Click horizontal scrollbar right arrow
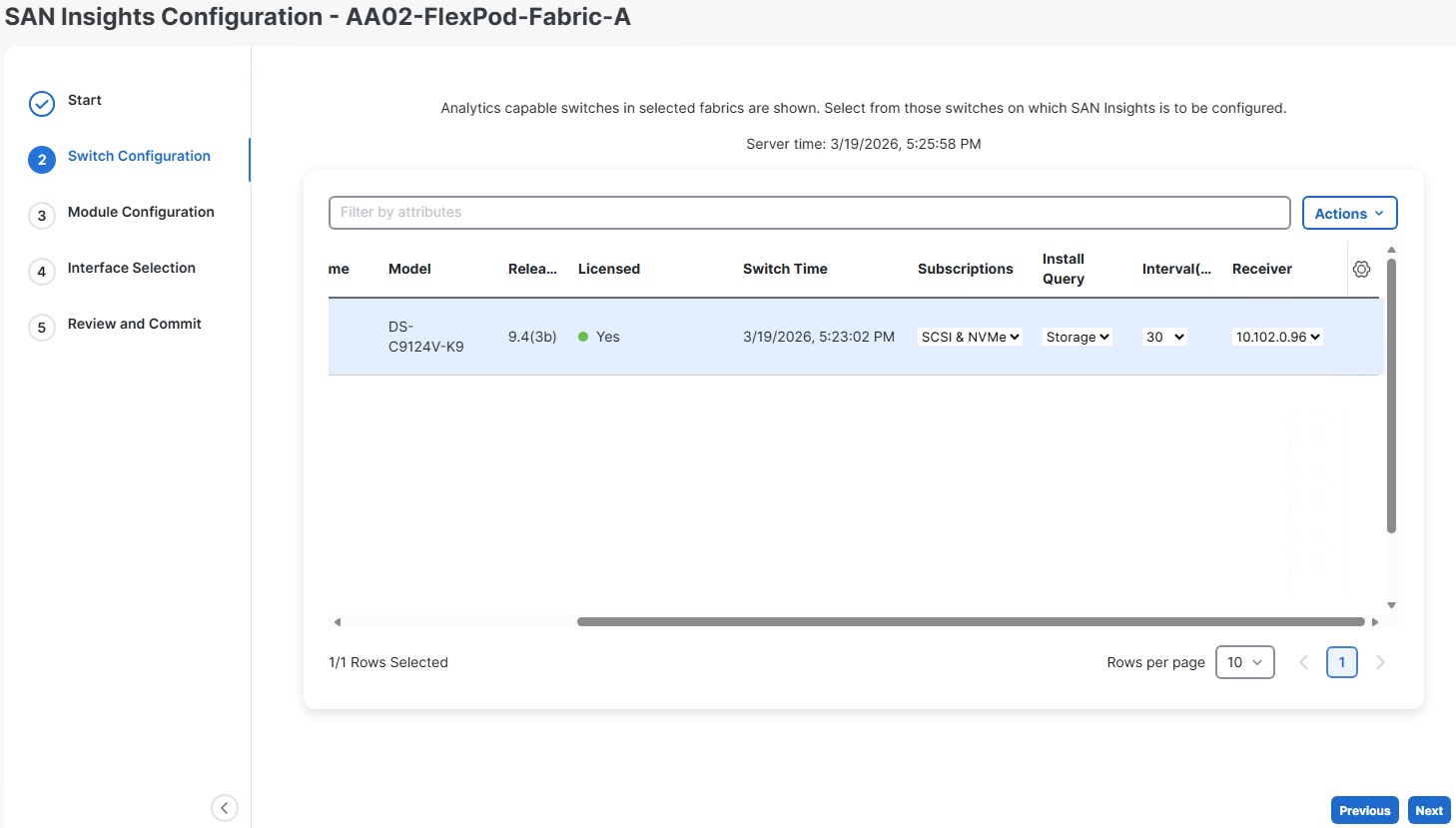The height and width of the screenshot is (828, 1456). pyautogui.click(x=1375, y=622)
